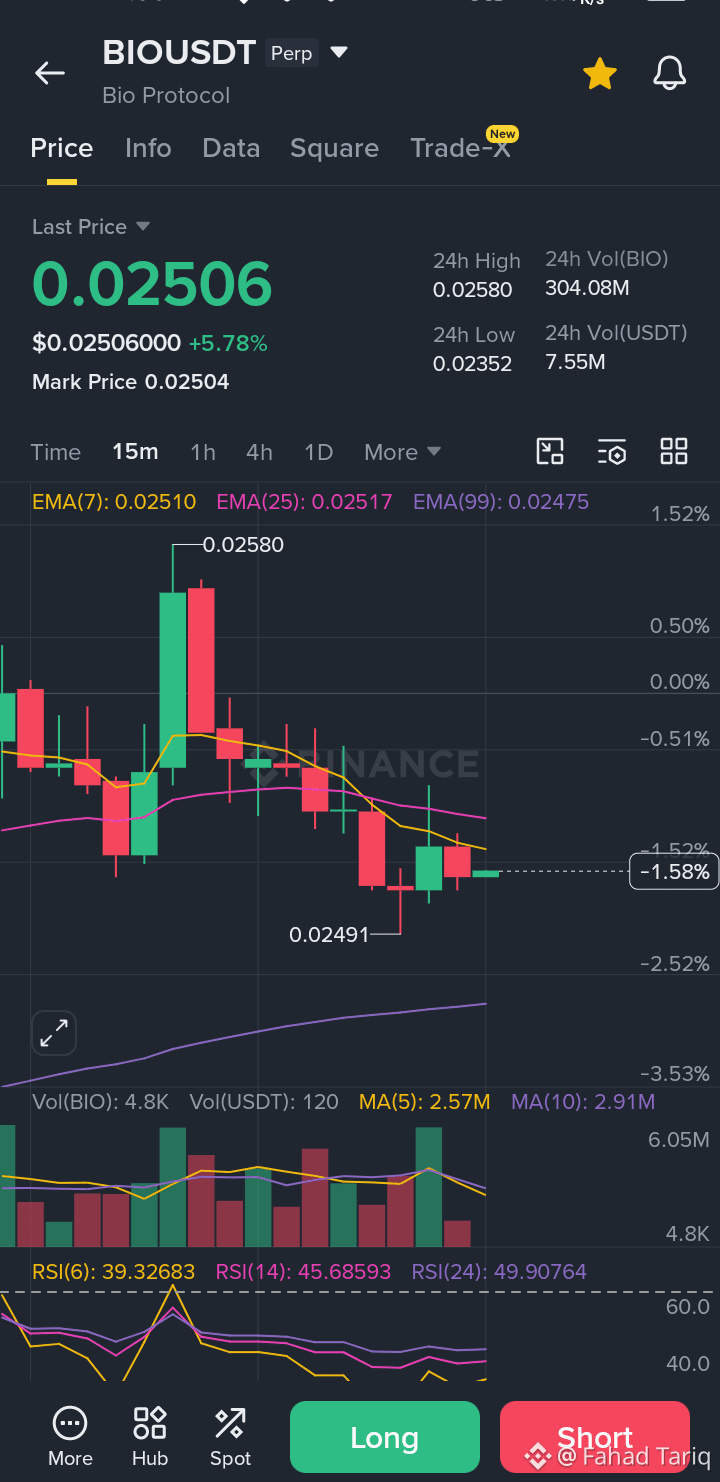The height and width of the screenshot is (1482, 720).
Task: Tap the EMA(25): 0.02517 label
Action: click(304, 502)
